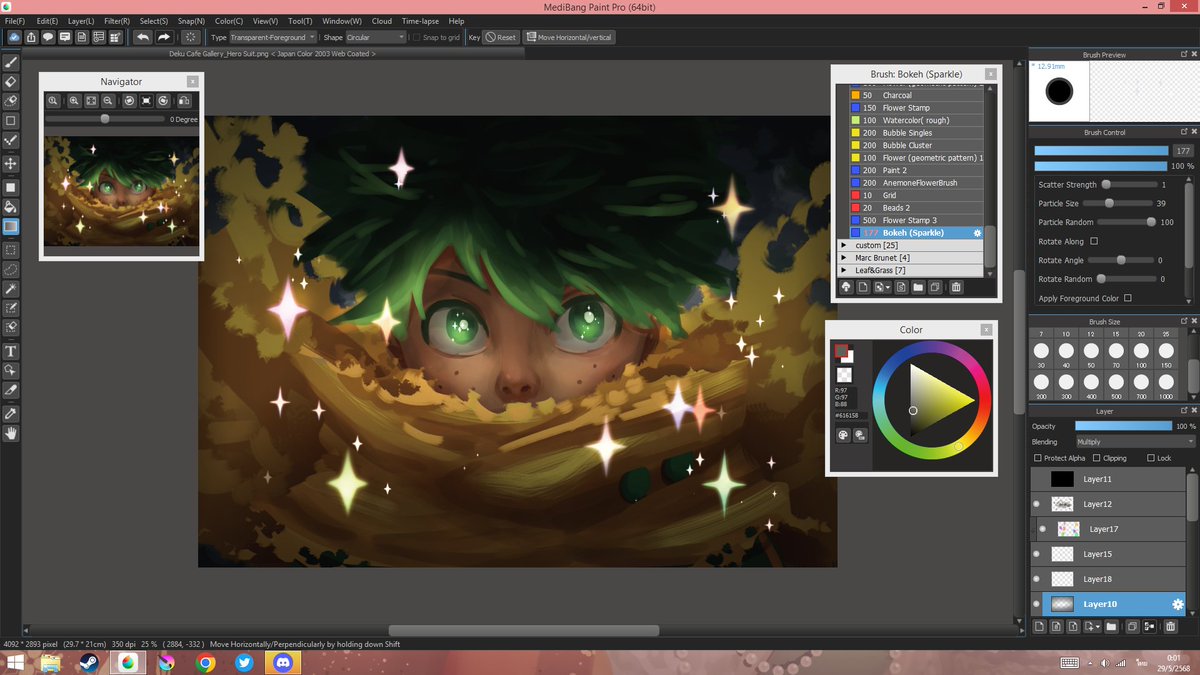Click the cloud save icon in toolbar
The width and height of the screenshot is (1200, 675).
click(14, 37)
